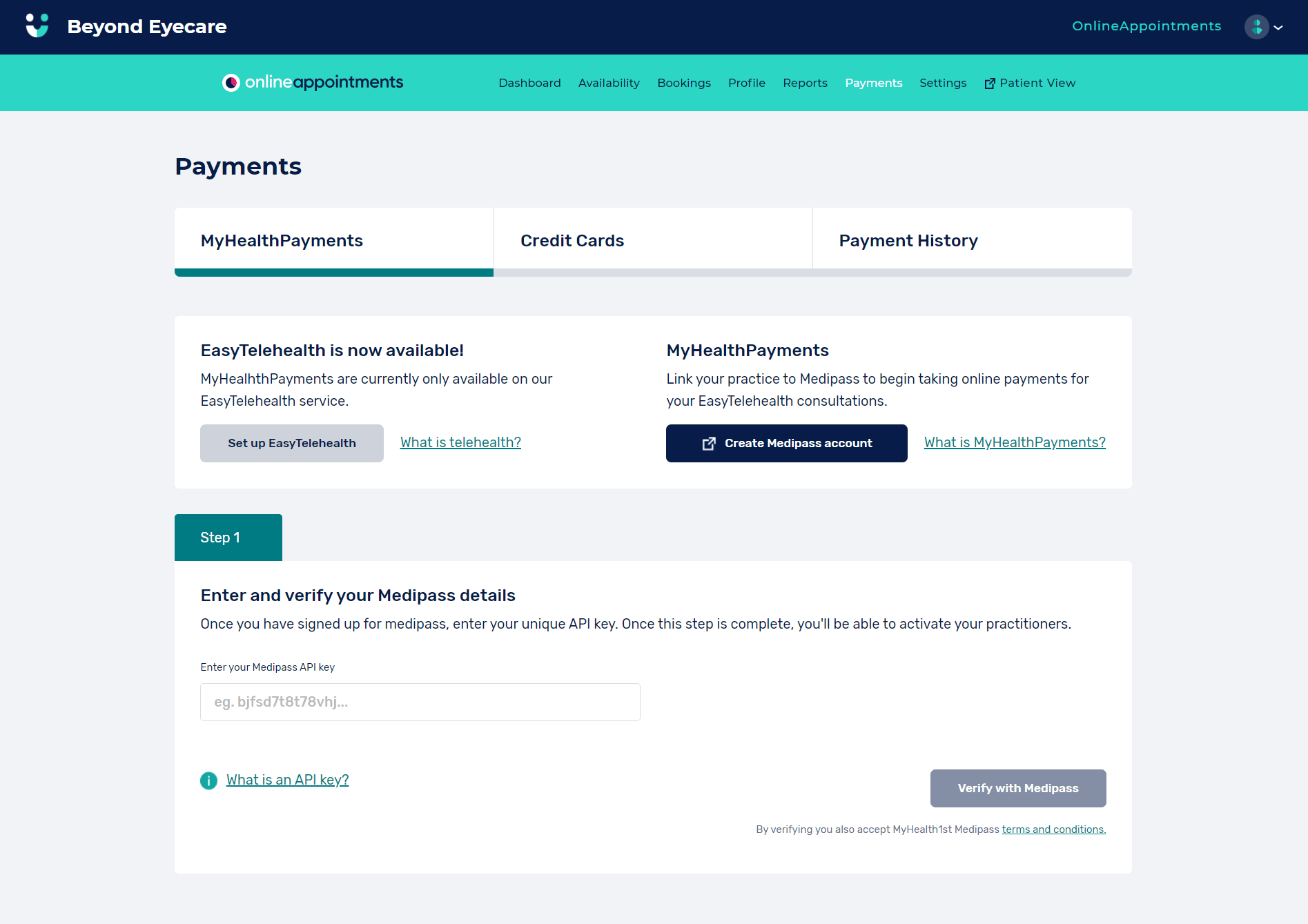Switch to the Payment History tab
The width and height of the screenshot is (1308, 924).
point(972,241)
